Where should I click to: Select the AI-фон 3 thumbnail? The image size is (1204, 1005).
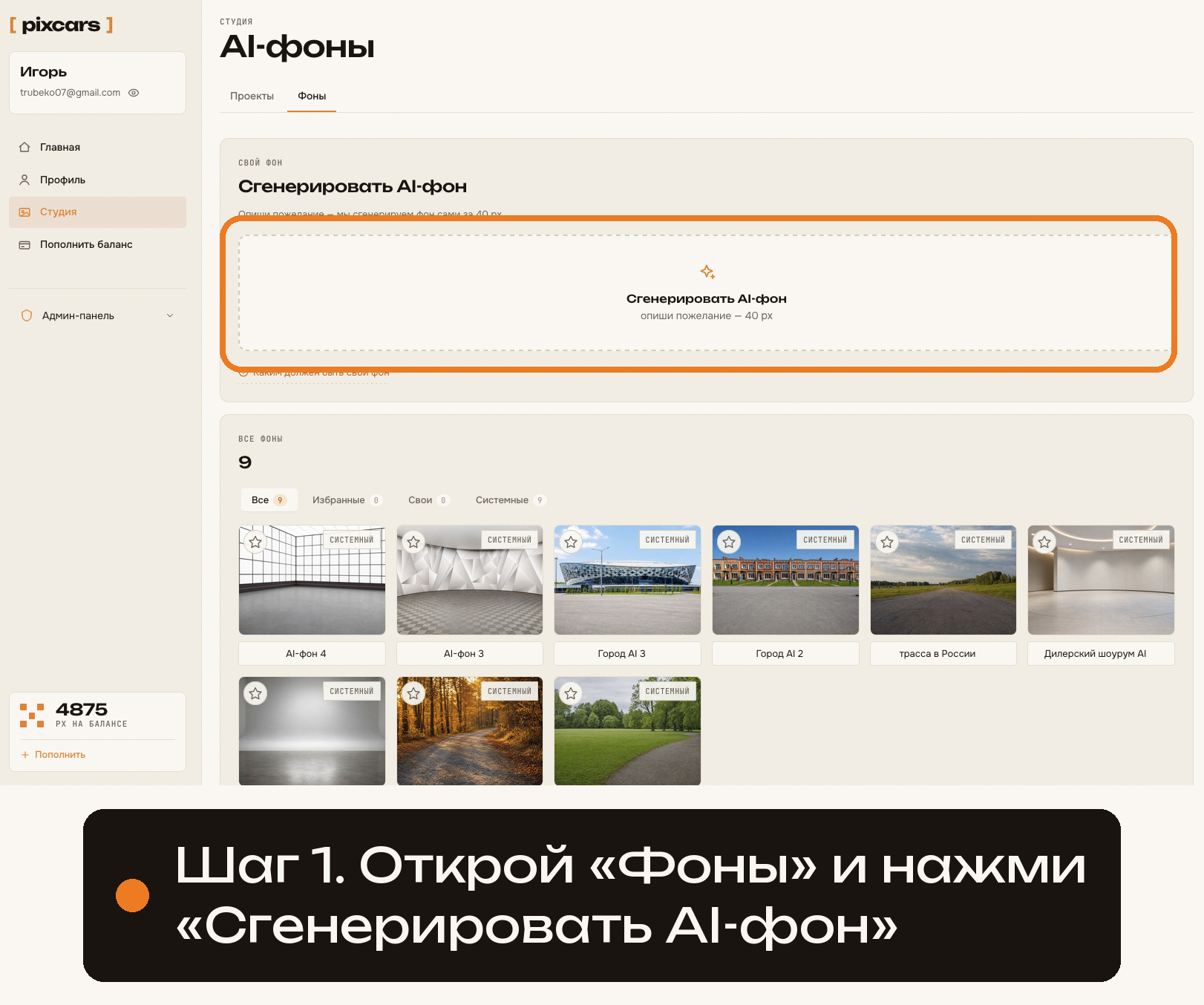pos(470,580)
